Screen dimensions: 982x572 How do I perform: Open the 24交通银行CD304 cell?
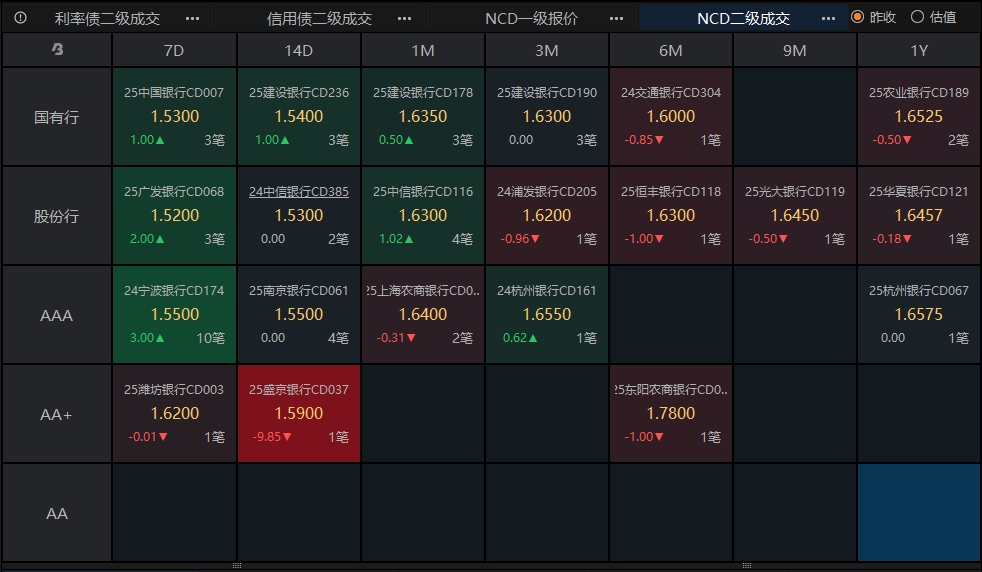point(671,117)
